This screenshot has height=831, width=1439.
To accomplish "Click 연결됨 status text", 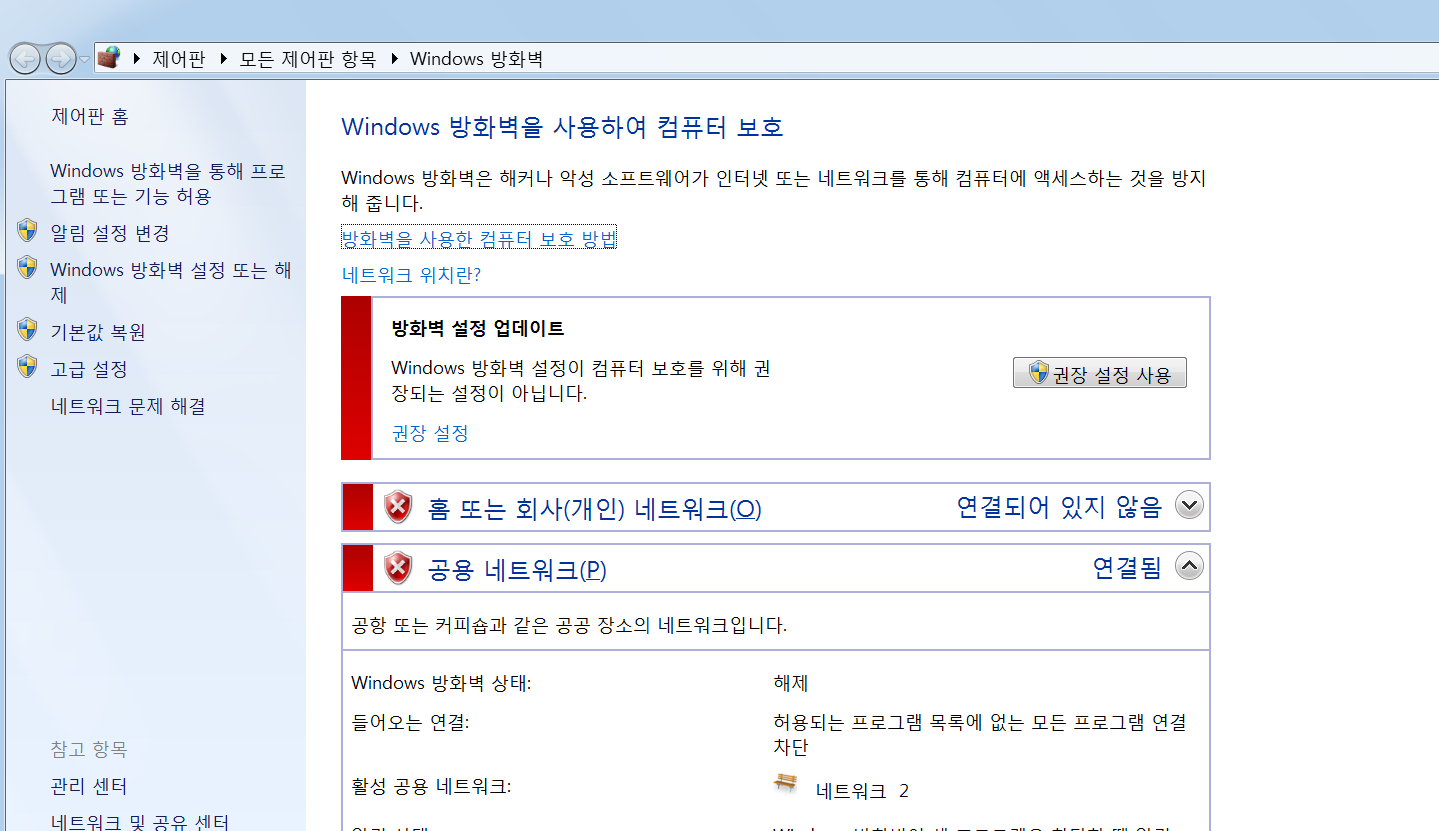I will tap(1127, 567).
